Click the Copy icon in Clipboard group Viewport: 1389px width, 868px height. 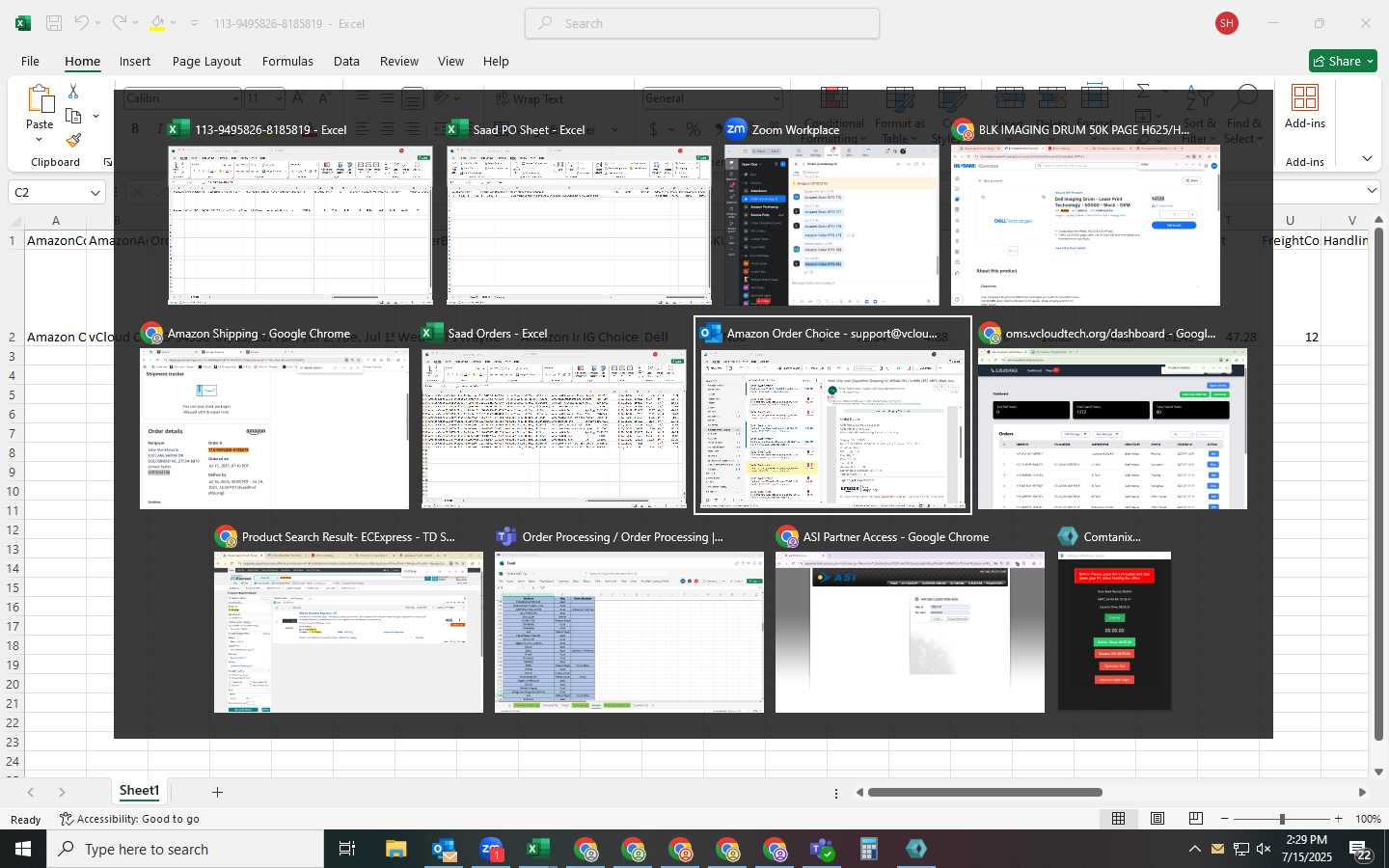(x=73, y=116)
